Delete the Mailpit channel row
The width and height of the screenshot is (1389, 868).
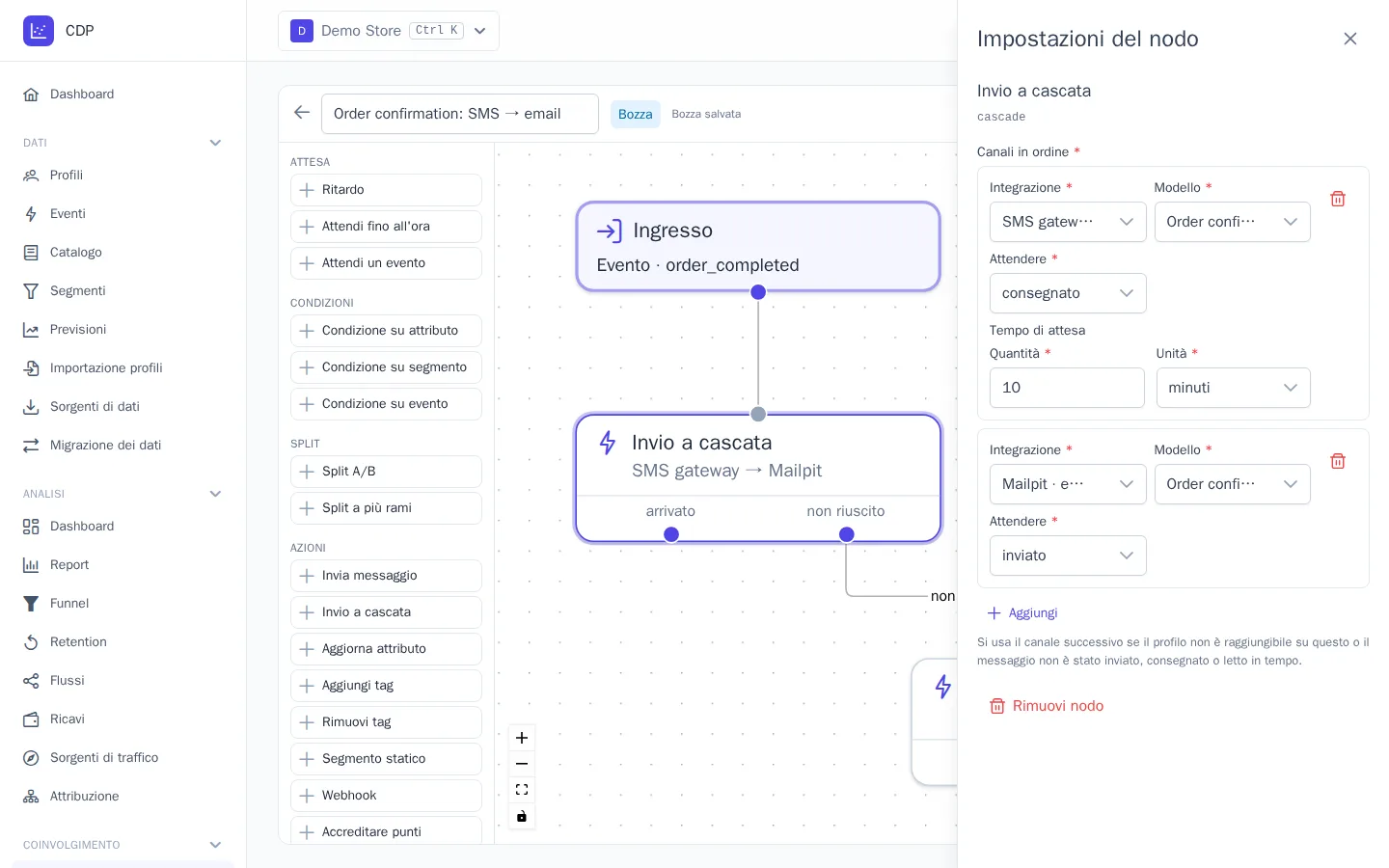tap(1338, 461)
